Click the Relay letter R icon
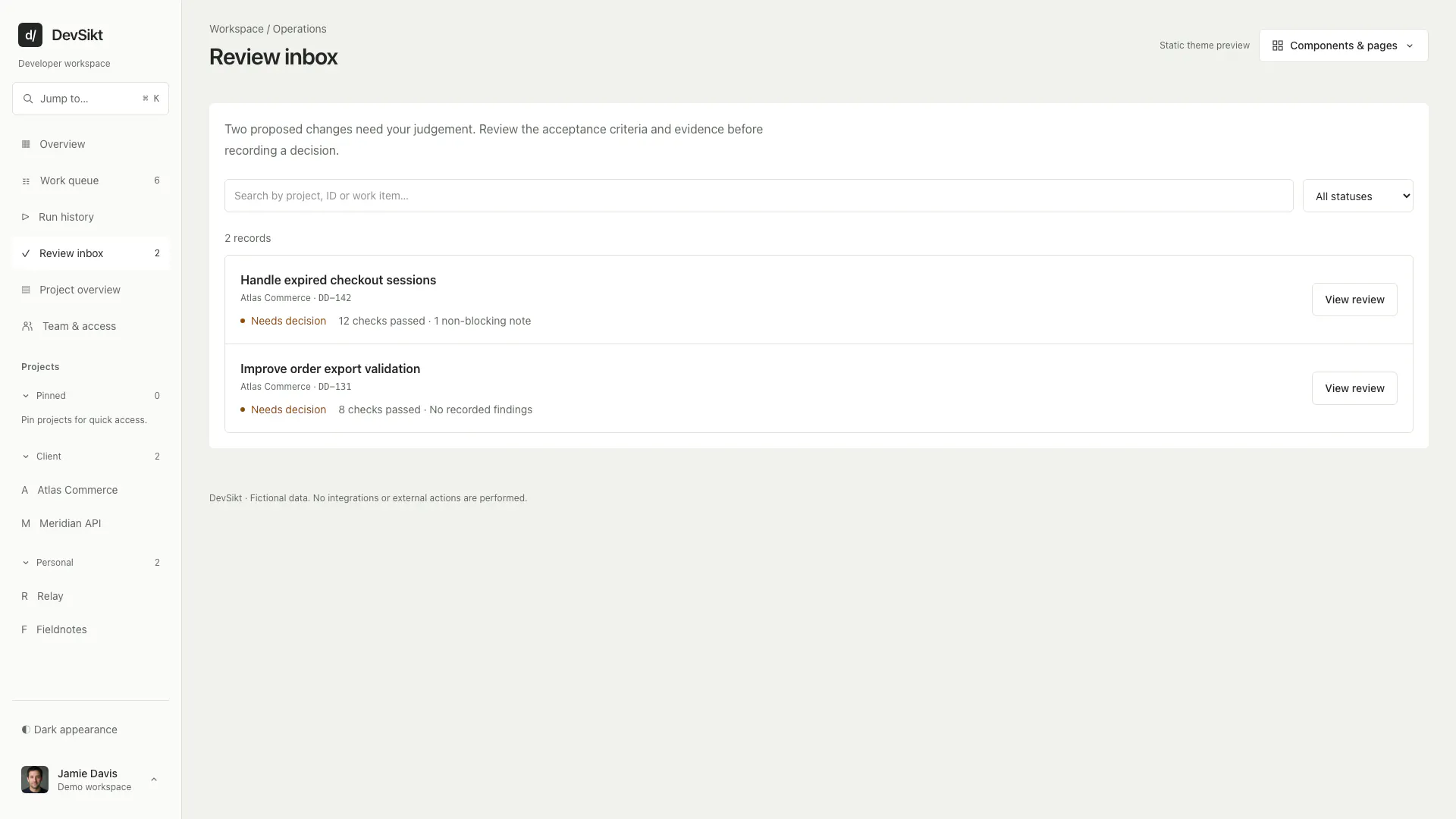This screenshot has height=819, width=1456. 24,596
